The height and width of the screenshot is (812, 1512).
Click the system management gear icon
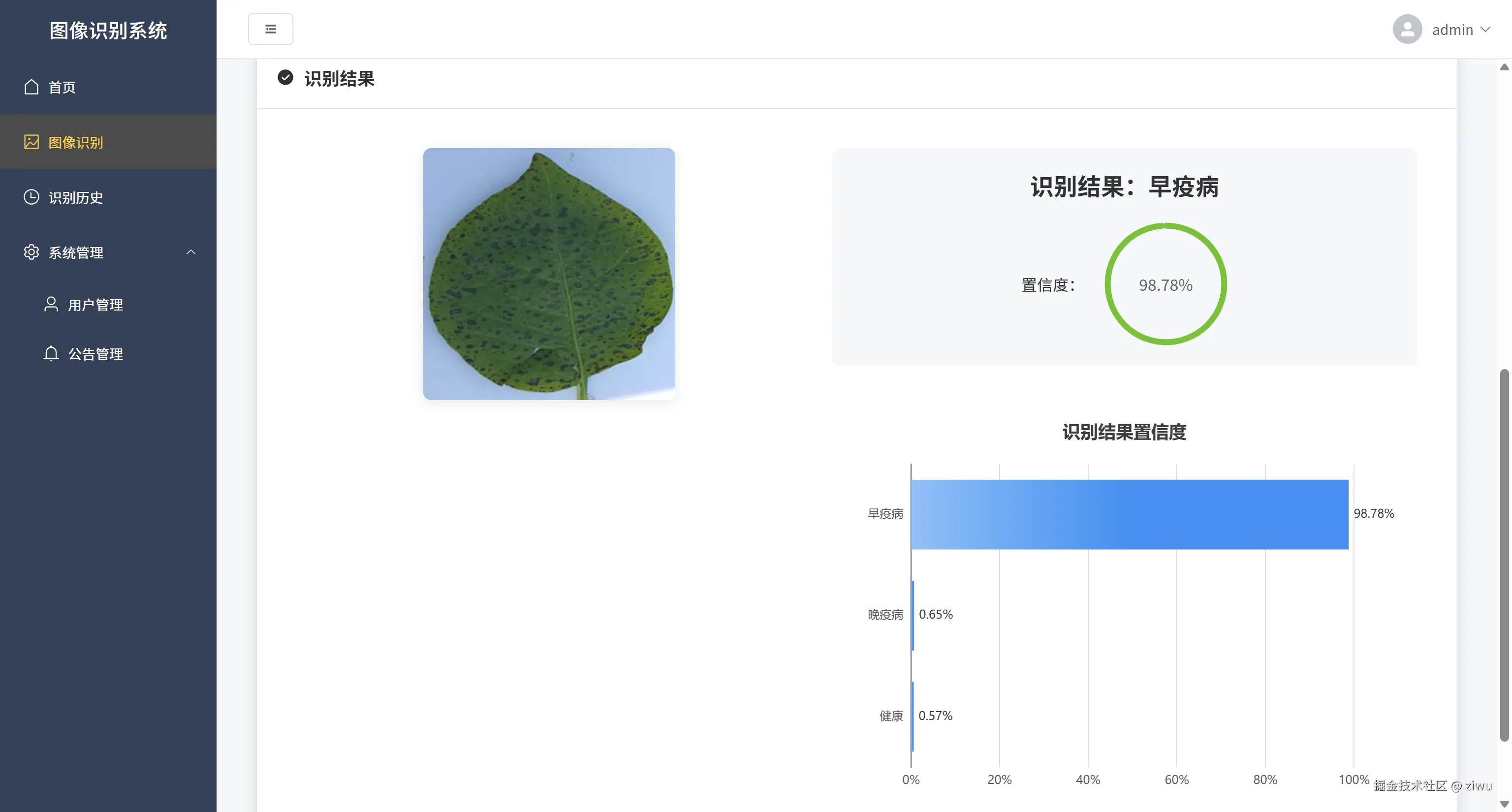[31, 252]
